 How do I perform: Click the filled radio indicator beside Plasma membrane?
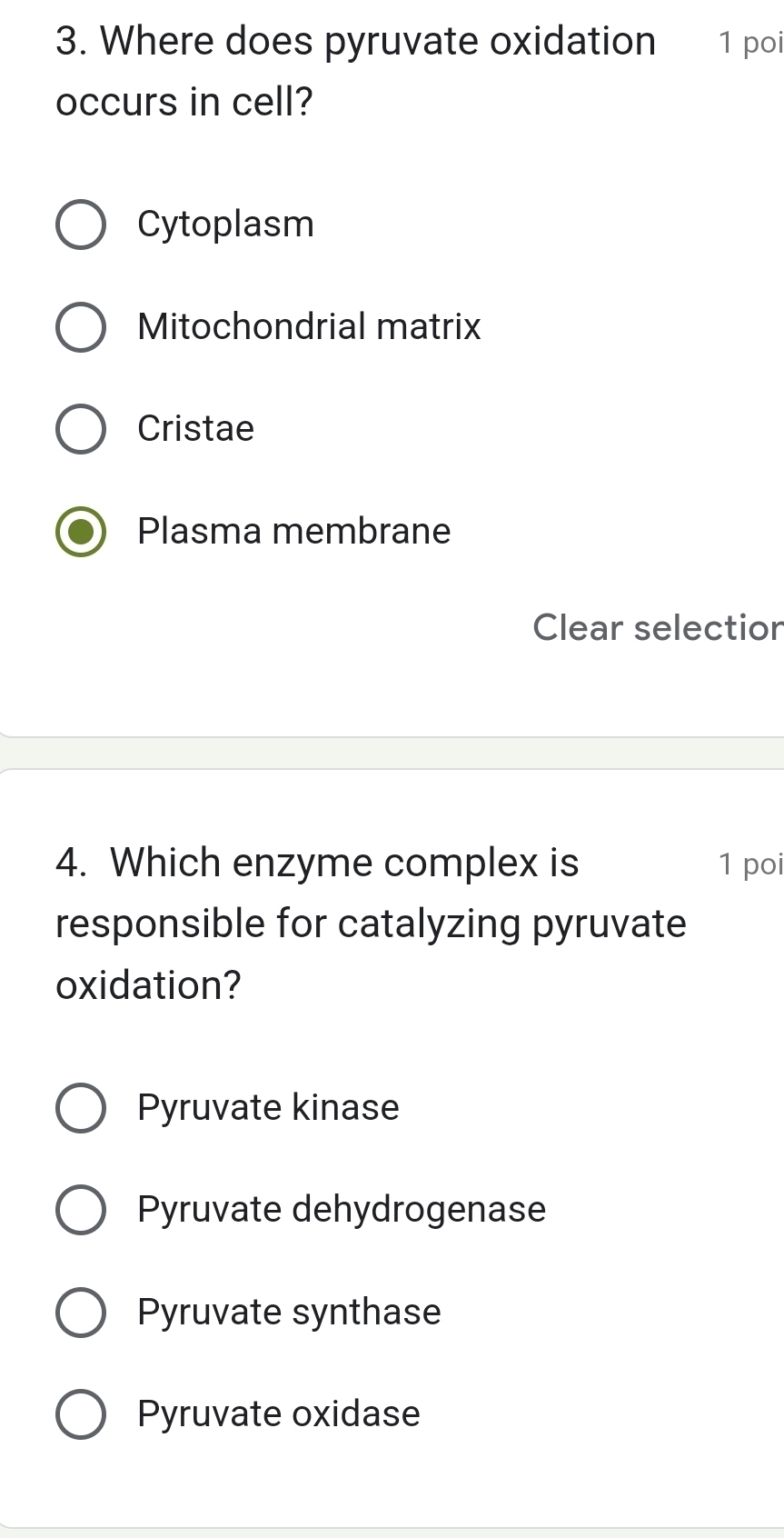[81, 531]
